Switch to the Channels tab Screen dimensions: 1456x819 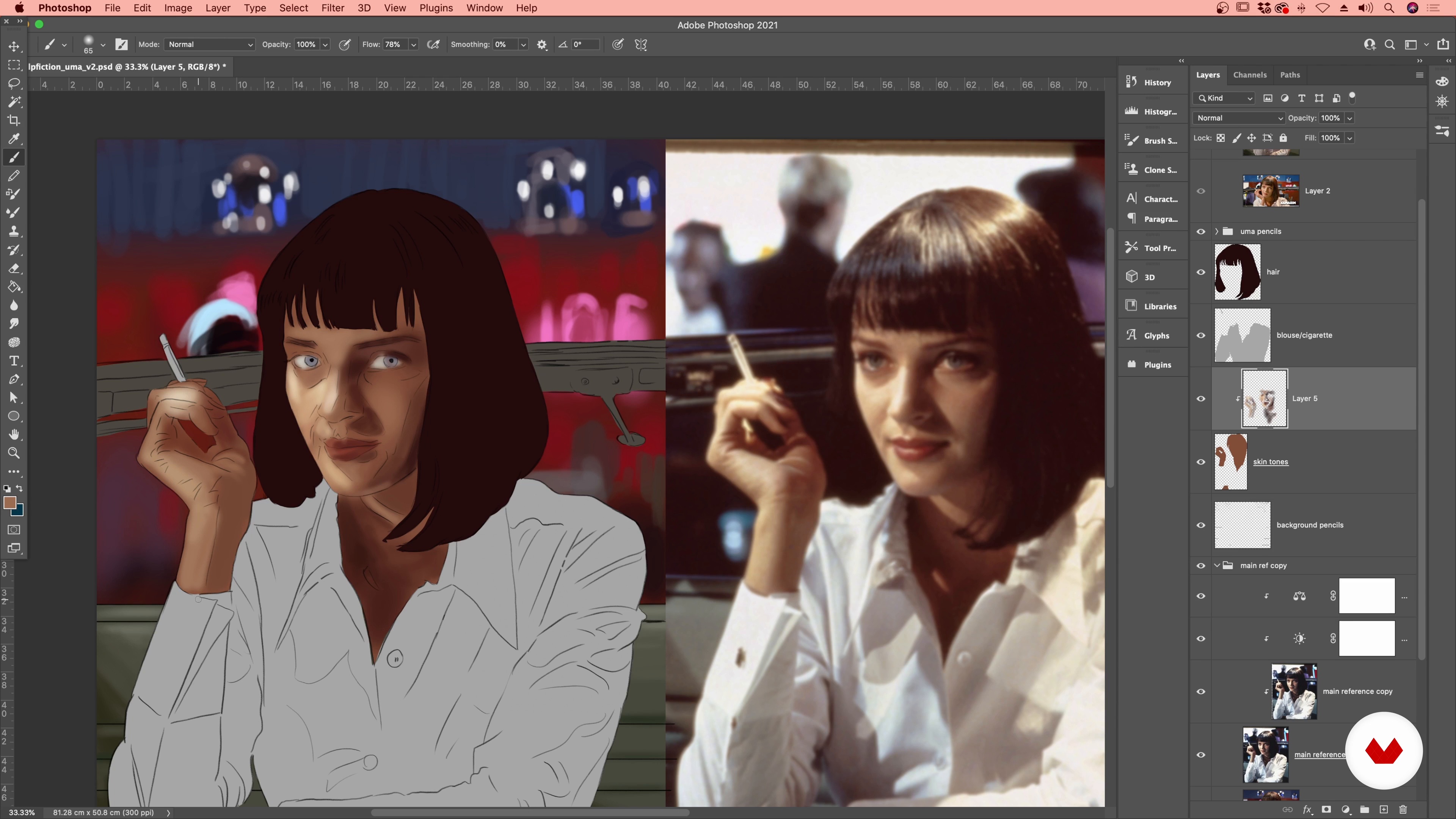[x=1250, y=75]
